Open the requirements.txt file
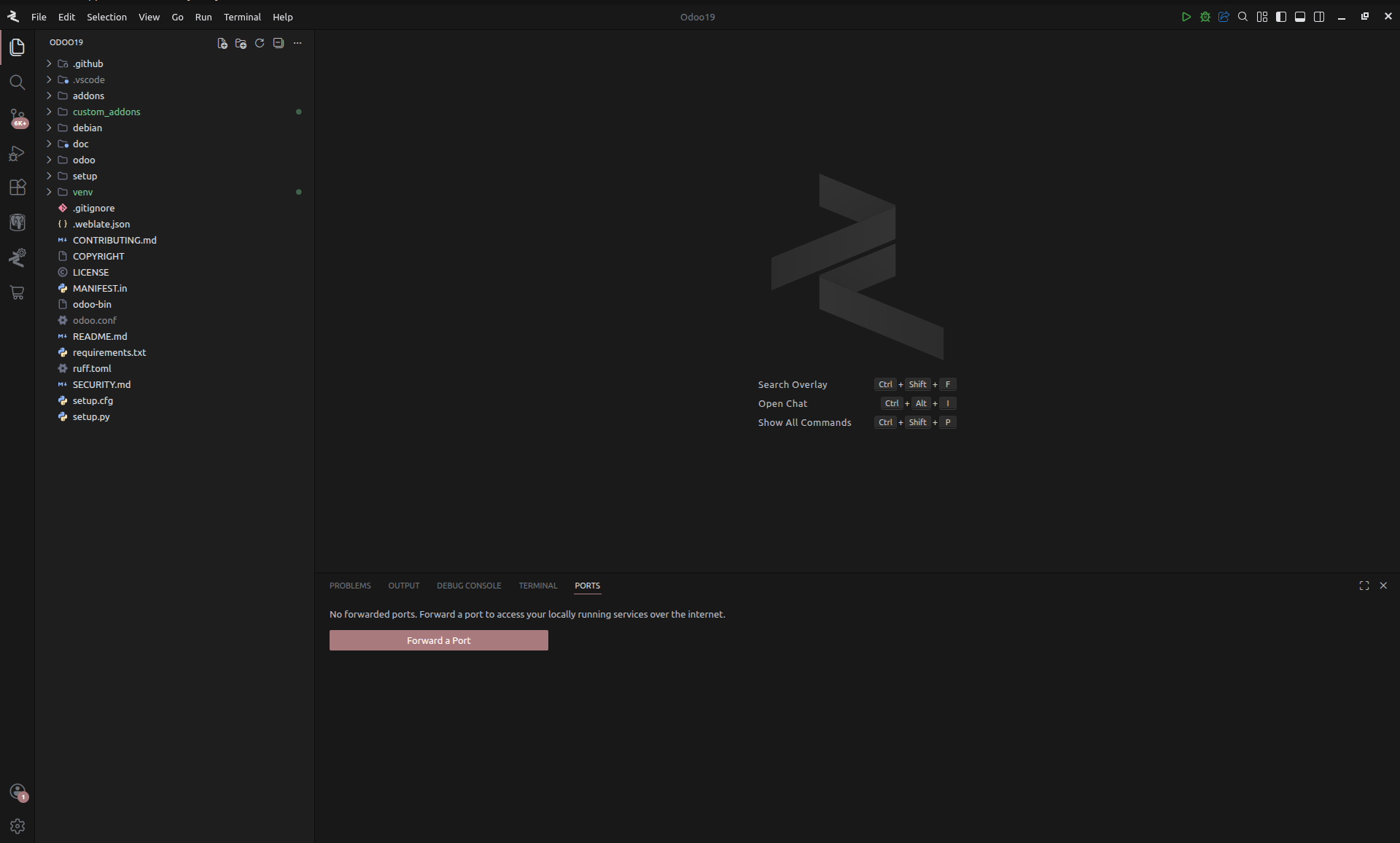 tap(175, 352)
